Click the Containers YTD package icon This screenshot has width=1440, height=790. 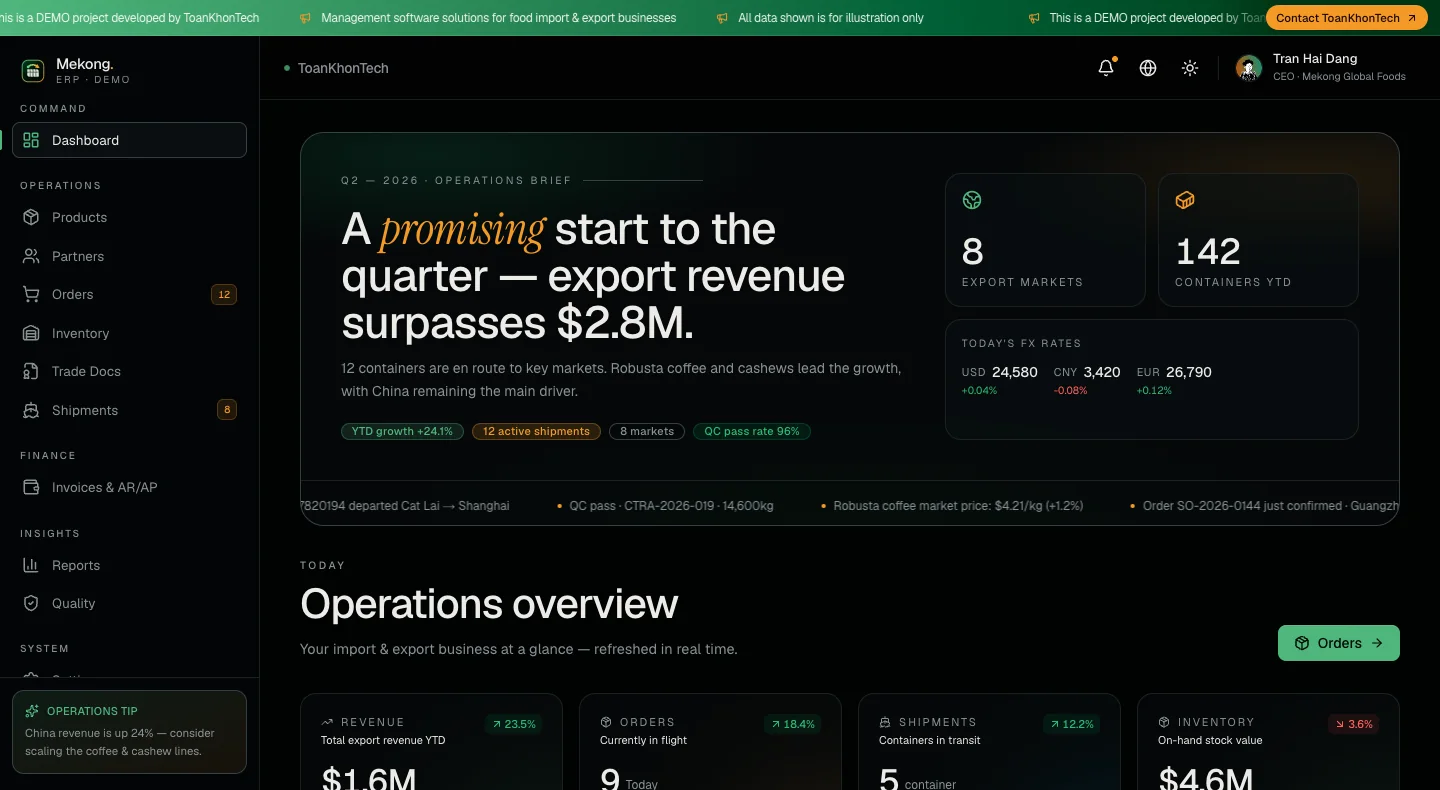(x=1185, y=200)
